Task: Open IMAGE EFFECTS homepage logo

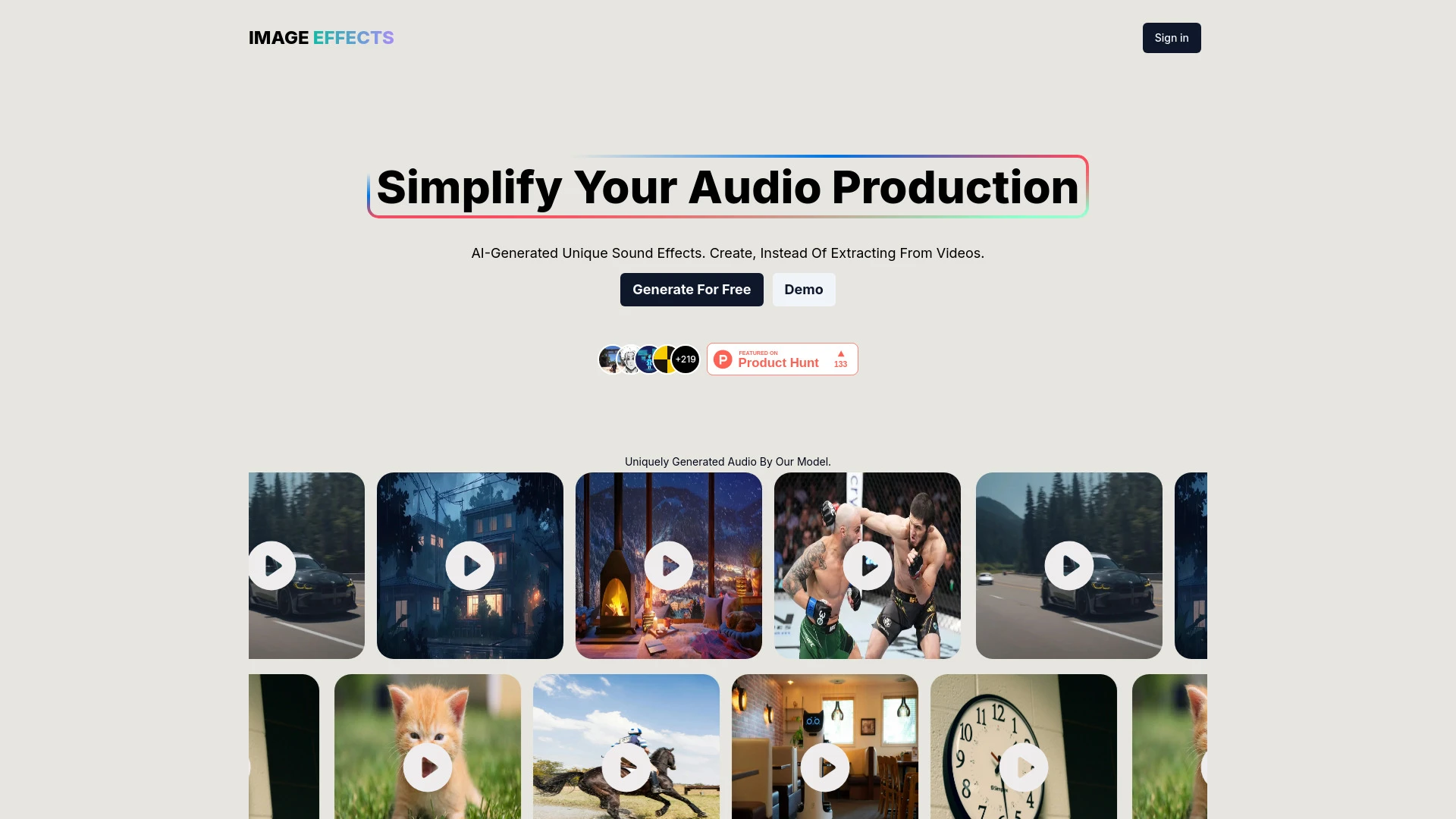Action: 321,37
